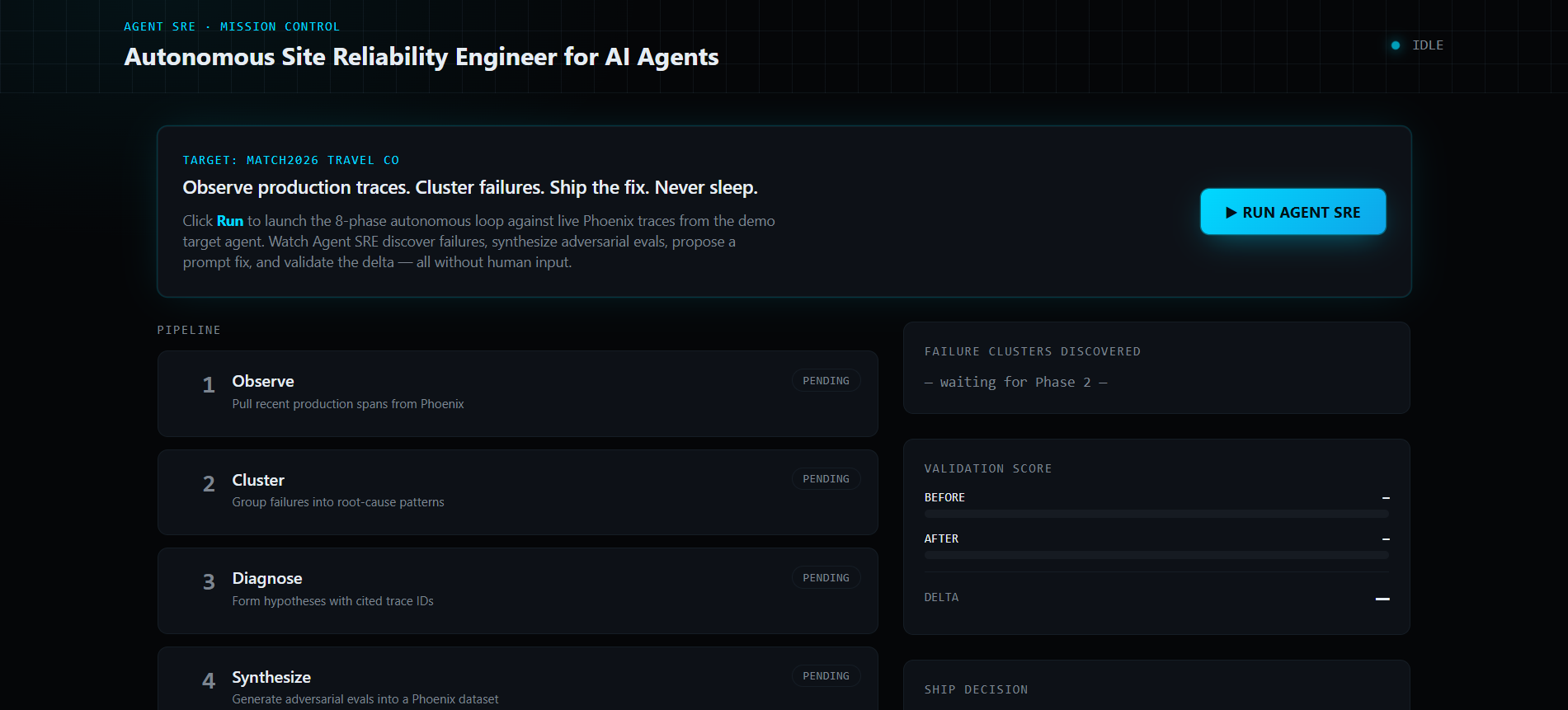The width and height of the screenshot is (1568, 710).
Task: Click the DELTA score value dash
Action: click(x=1382, y=599)
